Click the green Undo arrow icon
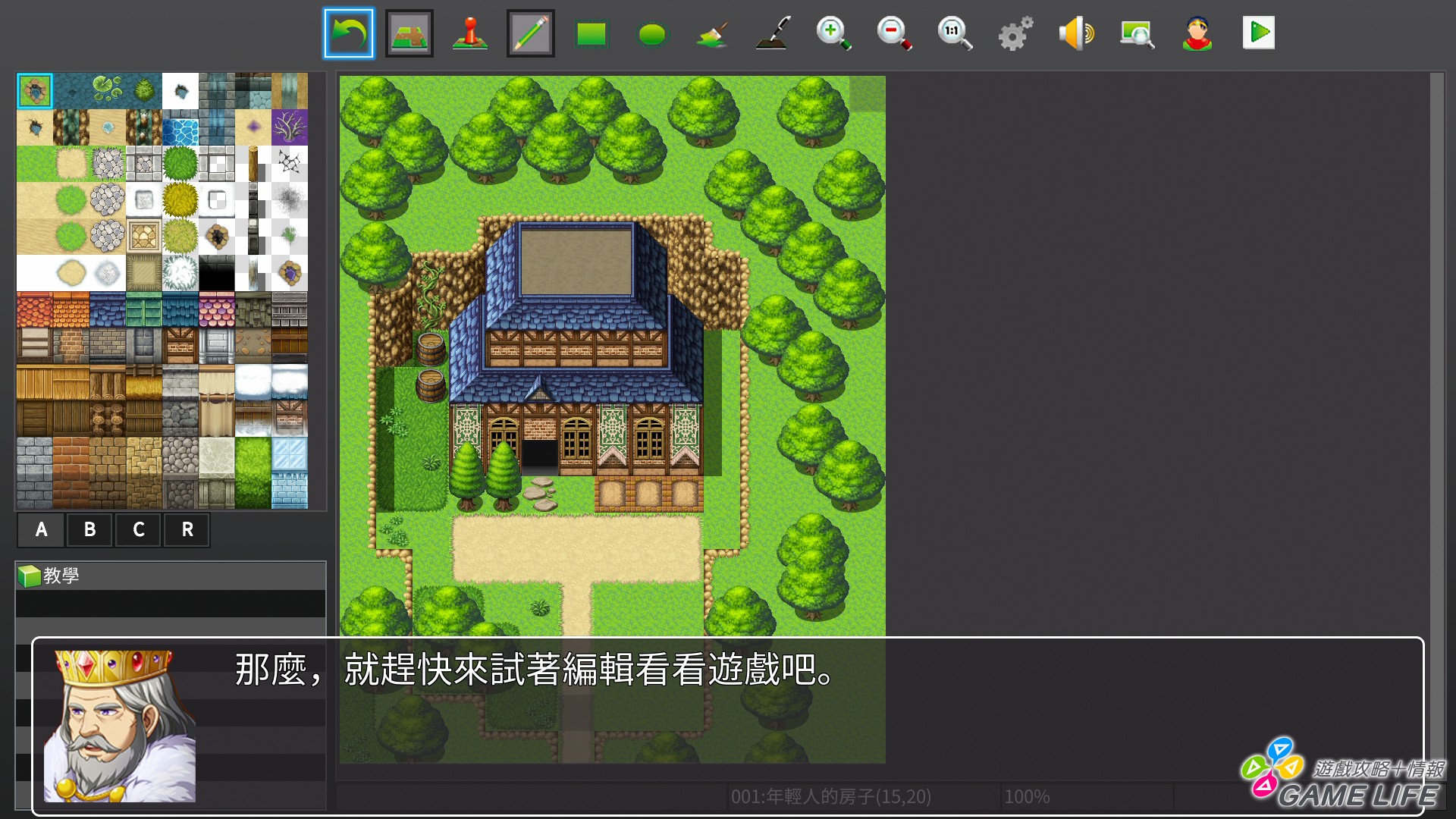Image resolution: width=1456 pixels, height=819 pixels. 349,33
